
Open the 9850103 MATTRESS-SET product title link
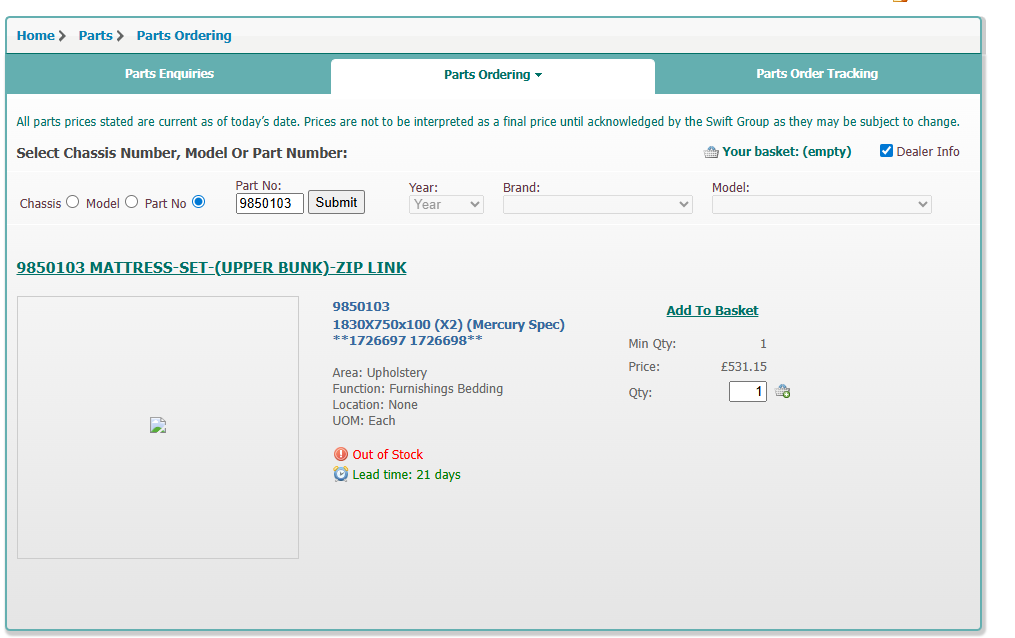(212, 268)
